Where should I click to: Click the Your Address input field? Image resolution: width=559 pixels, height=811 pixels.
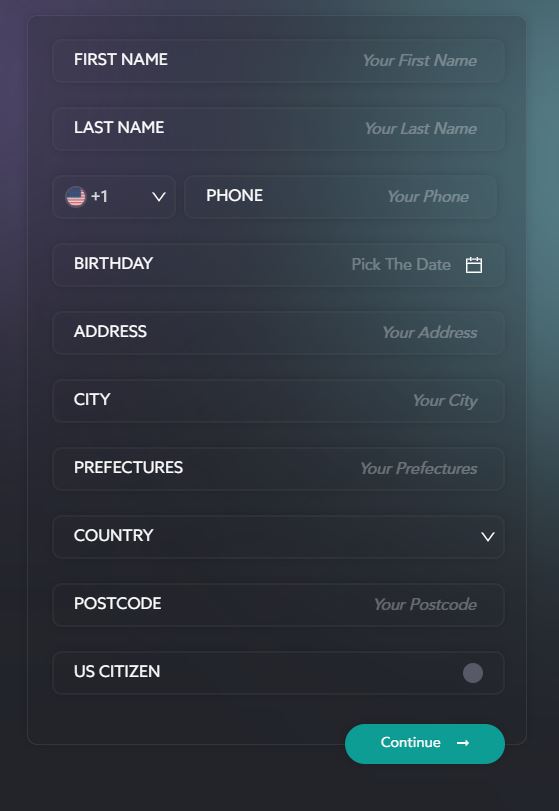[x=278, y=333]
